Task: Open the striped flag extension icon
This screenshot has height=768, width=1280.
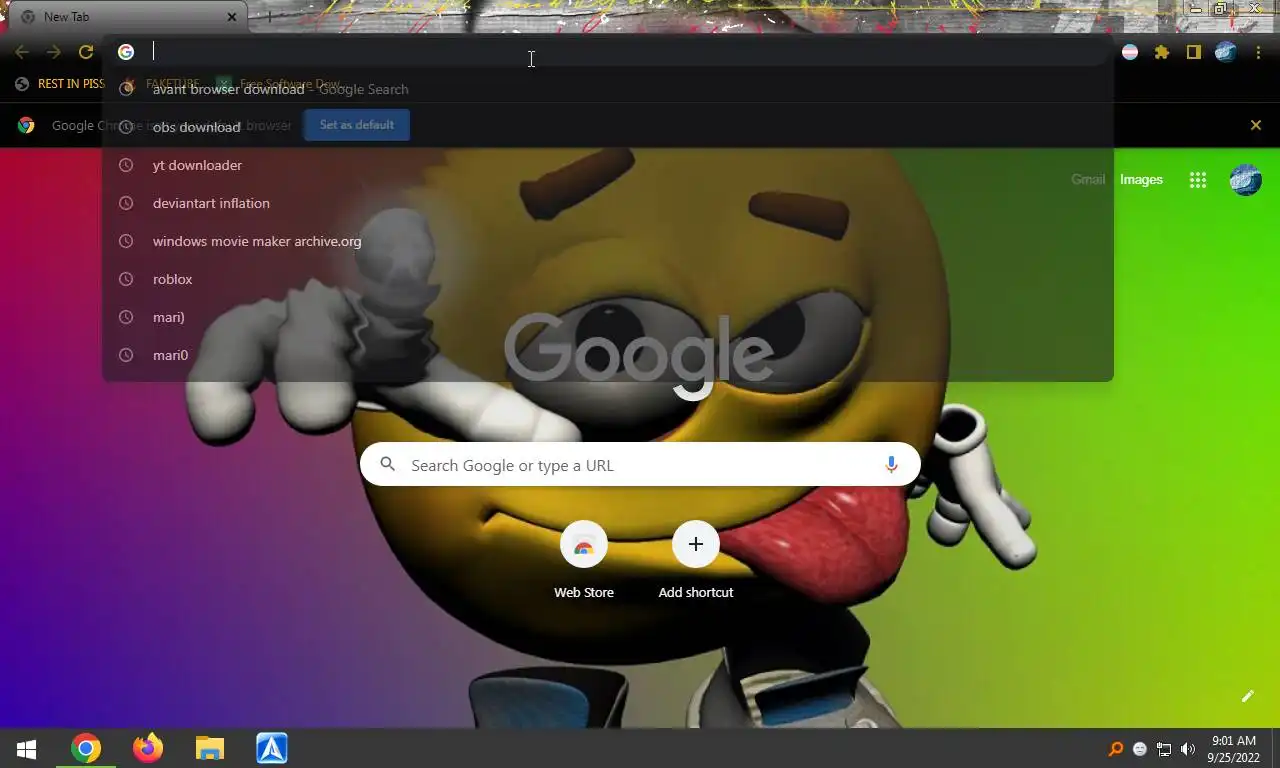Action: [1130, 52]
